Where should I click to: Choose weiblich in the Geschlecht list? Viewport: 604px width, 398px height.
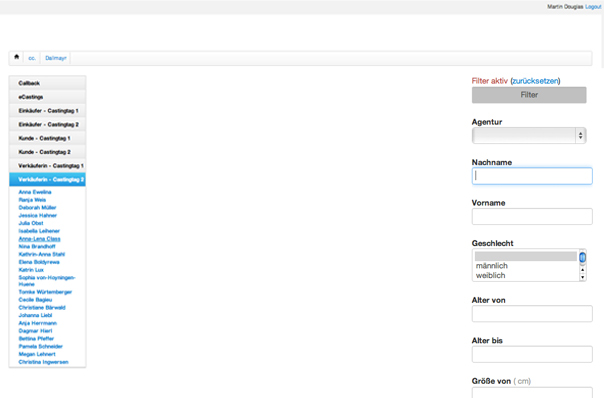(490, 275)
